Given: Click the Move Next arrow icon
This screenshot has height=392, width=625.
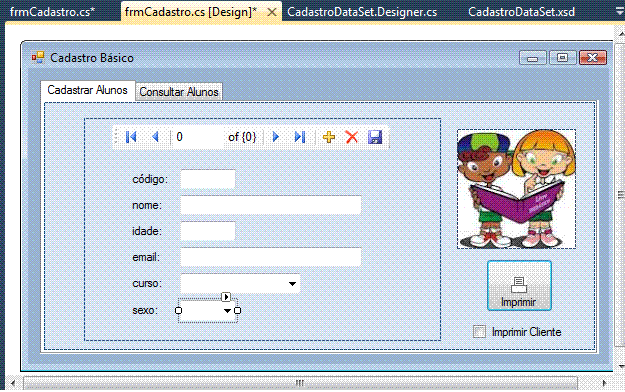Looking at the screenshot, I should [x=275, y=137].
